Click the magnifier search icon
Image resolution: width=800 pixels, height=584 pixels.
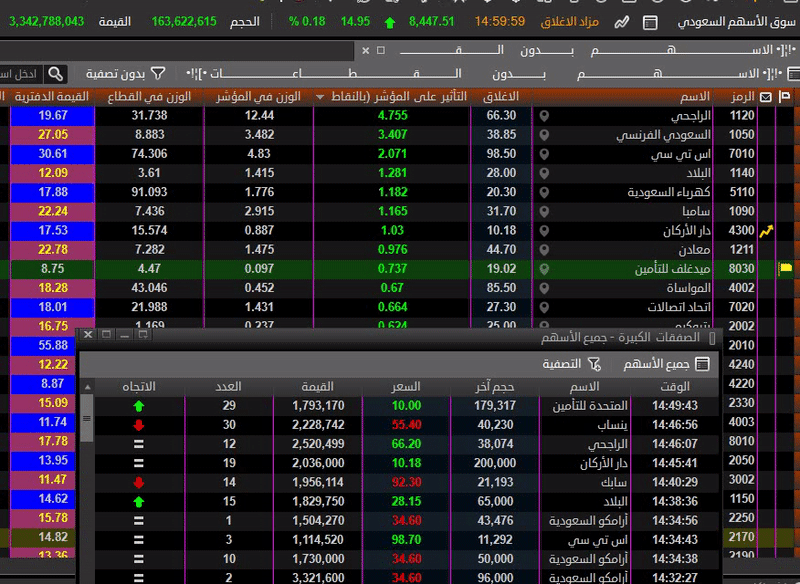pos(55,73)
